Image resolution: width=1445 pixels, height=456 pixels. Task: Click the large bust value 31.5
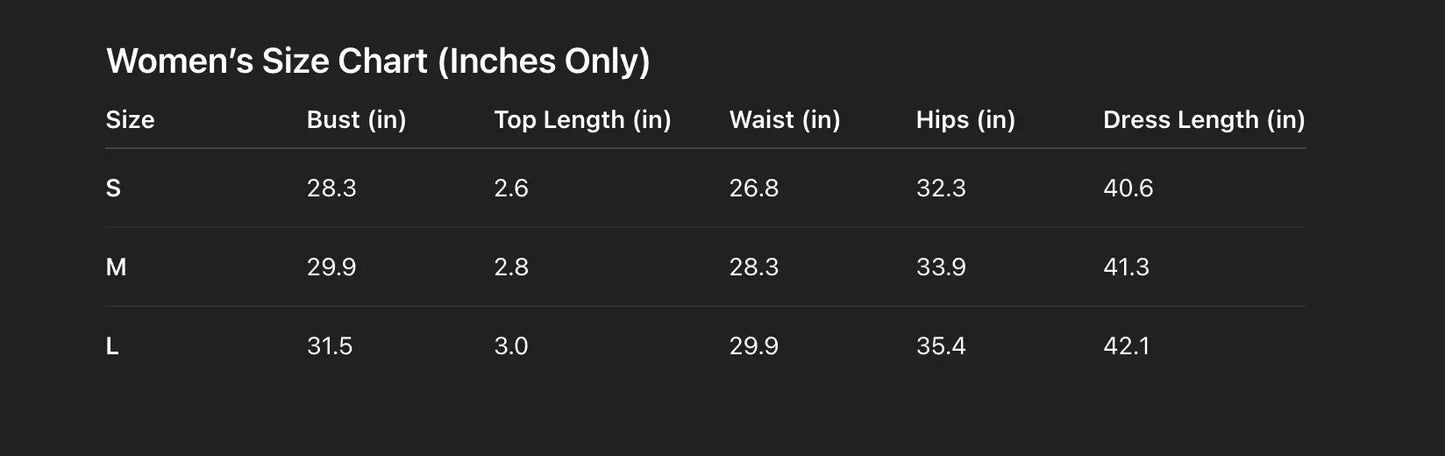pyautogui.click(x=329, y=346)
